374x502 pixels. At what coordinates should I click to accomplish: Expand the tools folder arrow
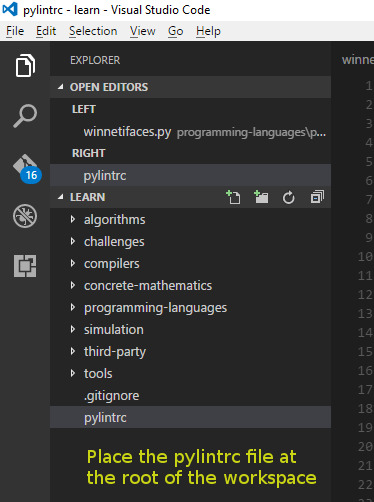tap(73, 373)
